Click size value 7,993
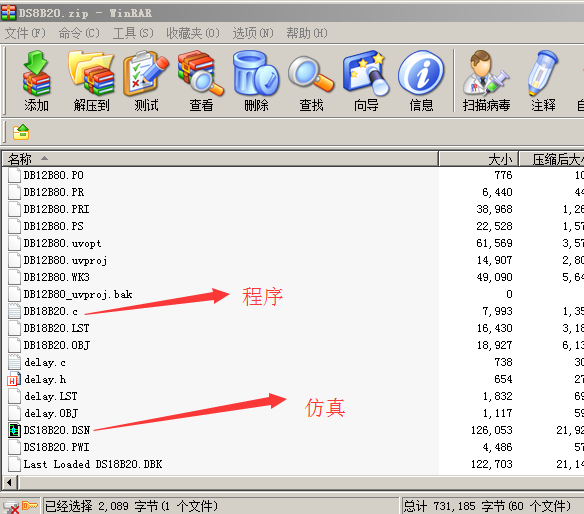Viewport: 584px width, 514px height. click(497, 311)
